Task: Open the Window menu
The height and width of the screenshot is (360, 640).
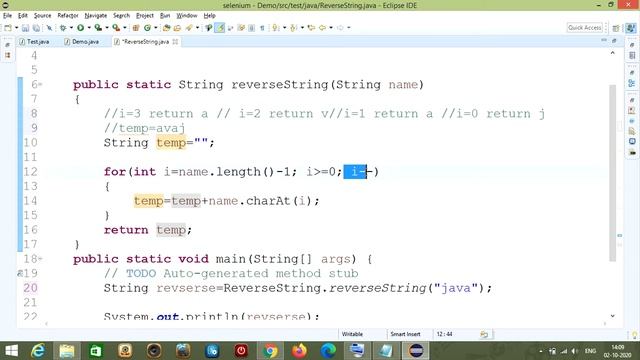Action: (187, 16)
